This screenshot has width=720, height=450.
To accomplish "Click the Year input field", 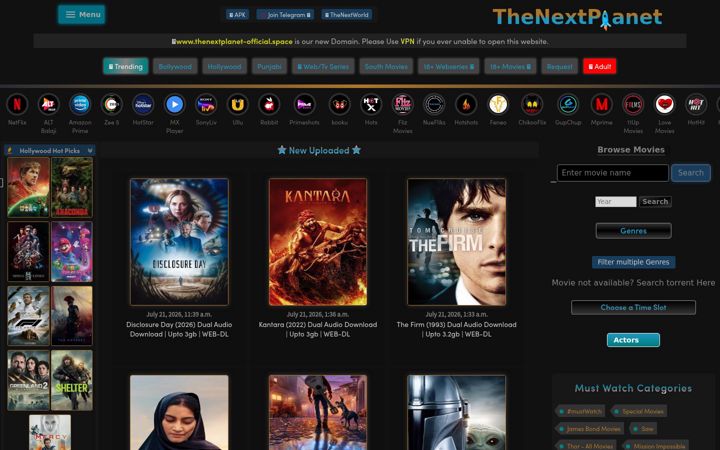I will coord(616,202).
